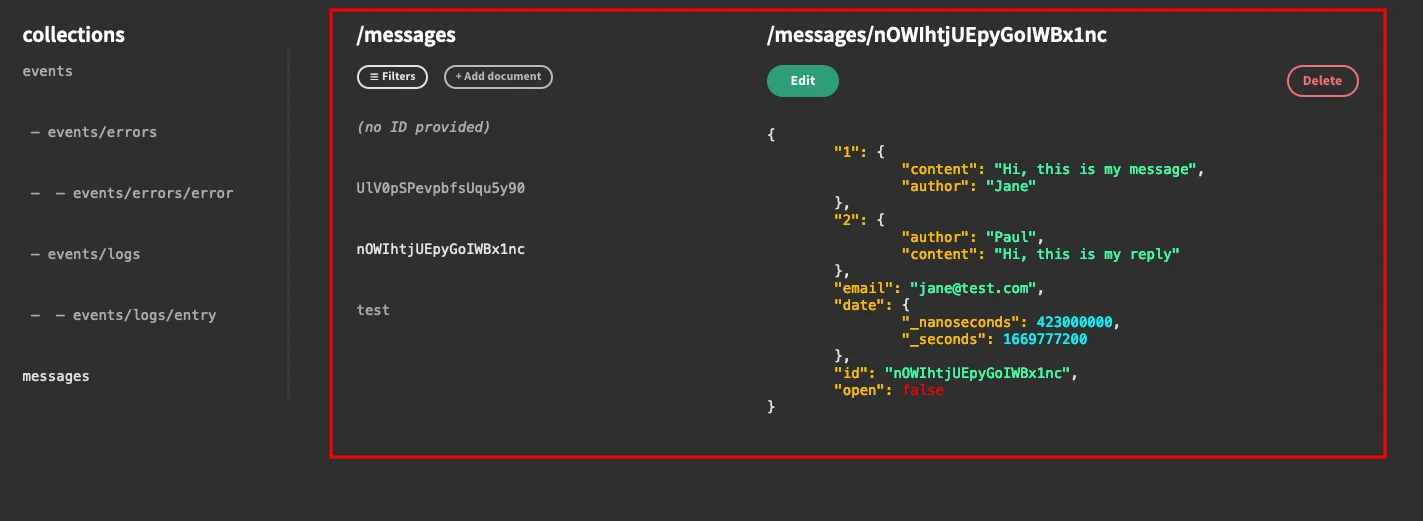Click the /messages collection heading
Screen dimensions: 1423x521
[406, 35]
